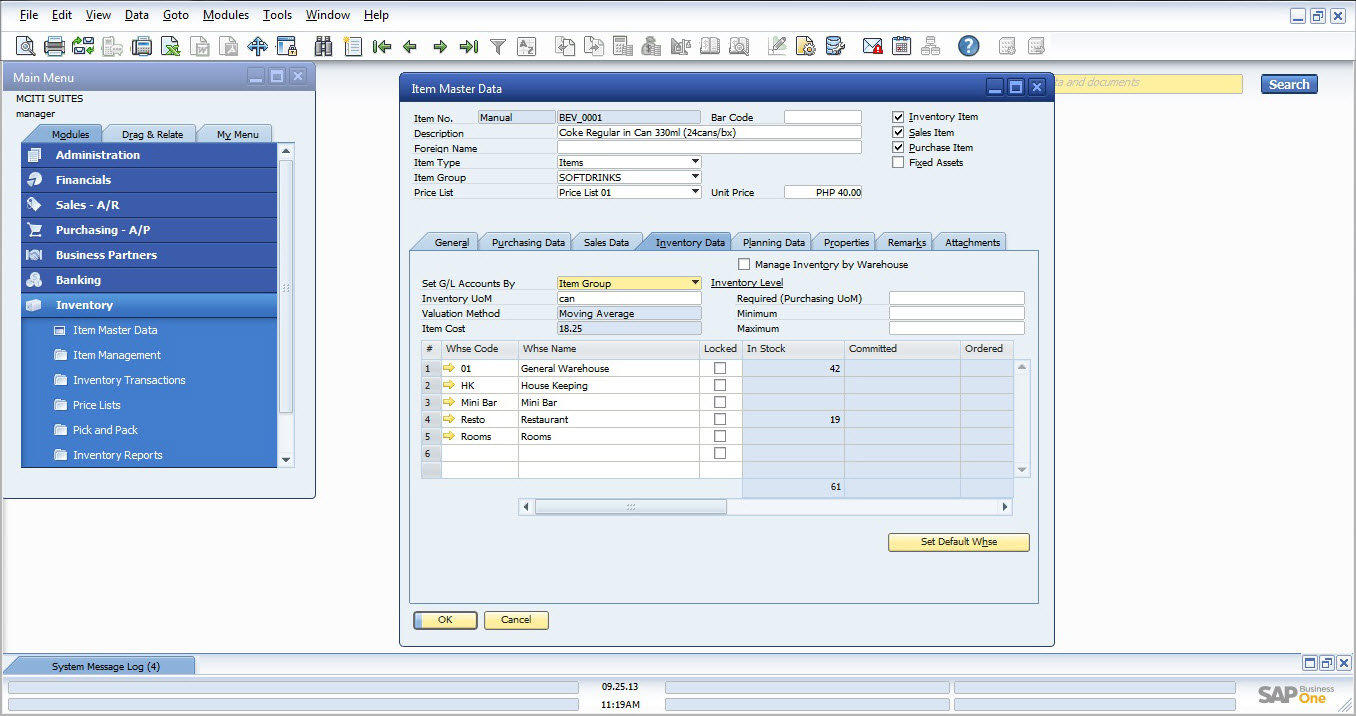Enable Manage Inventory by Warehouse
This screenshot has height=716, width=1356.
pyautogui.click(x=744, y=265)
